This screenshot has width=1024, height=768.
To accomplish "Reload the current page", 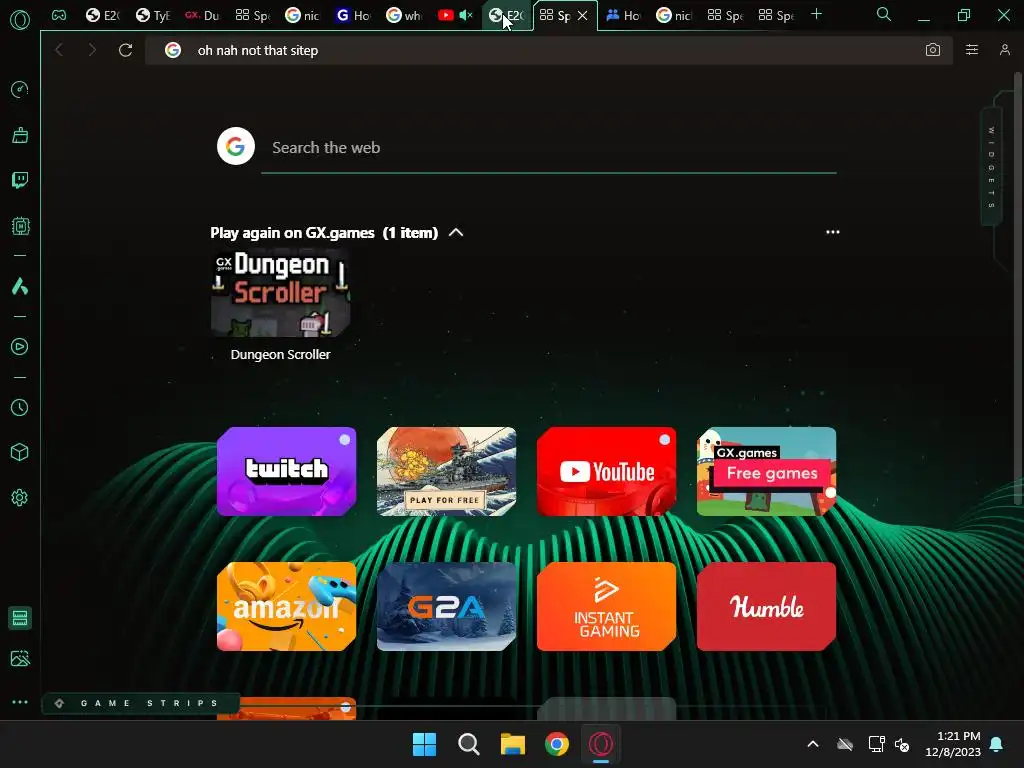I will click(125, 50).
